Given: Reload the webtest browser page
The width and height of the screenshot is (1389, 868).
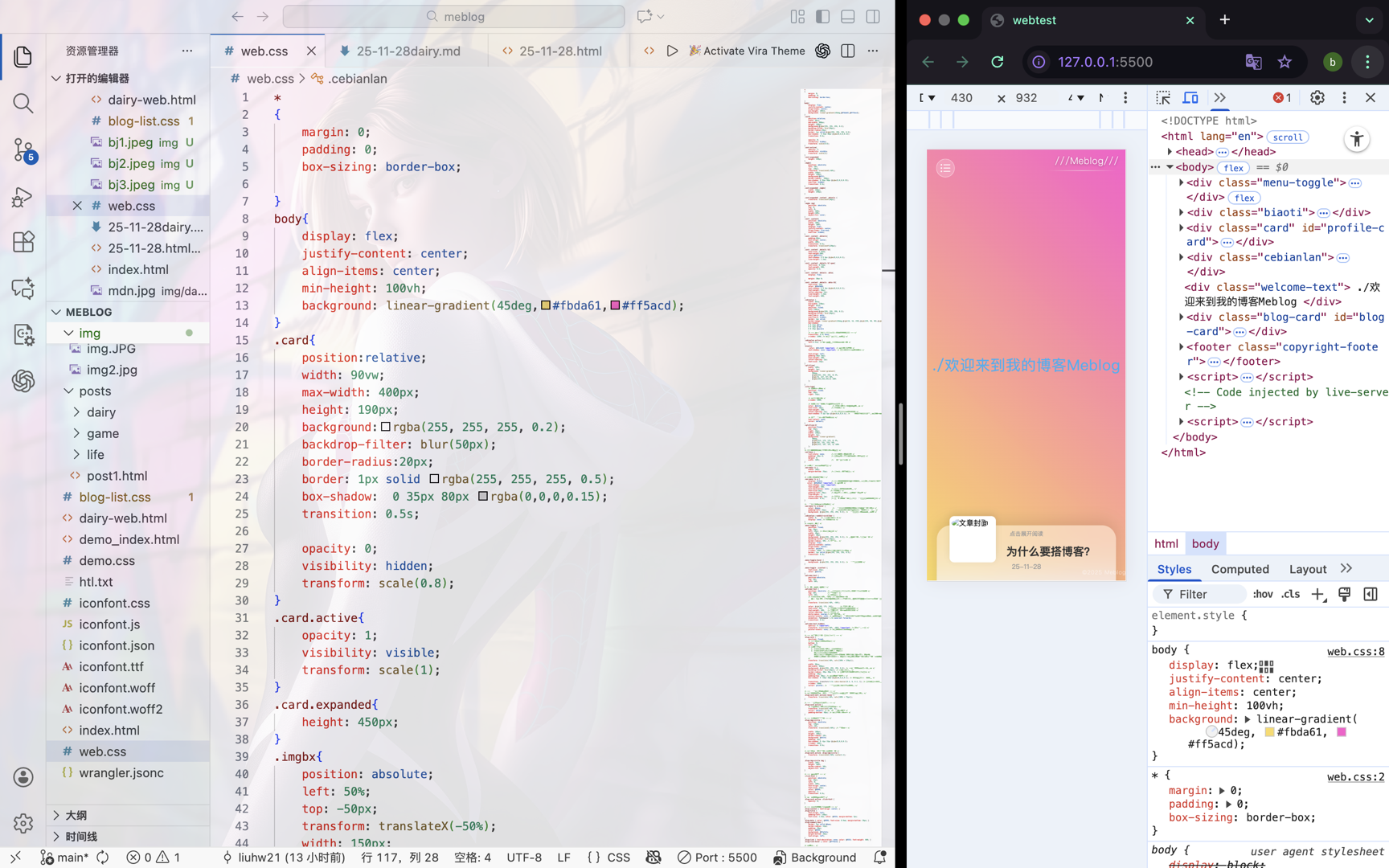Looking at the screenshot, I should pyautogui.click(x=997, y=62).
